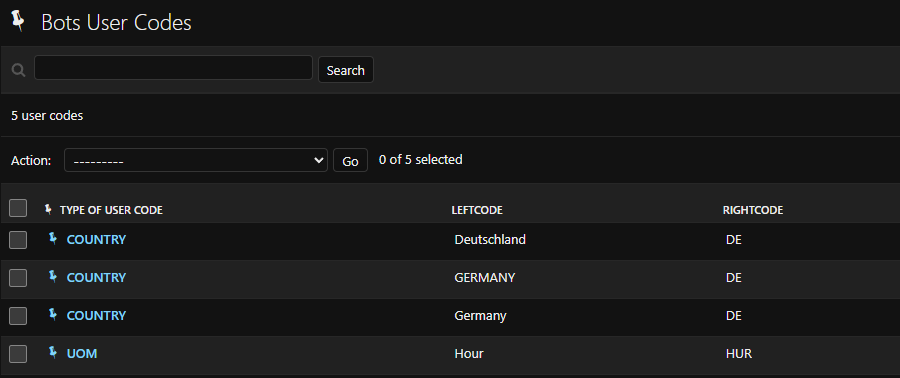The image size is (900, 378).
Task: Select the checkbox for the Hour UOM row
Action: coord(18,354)
